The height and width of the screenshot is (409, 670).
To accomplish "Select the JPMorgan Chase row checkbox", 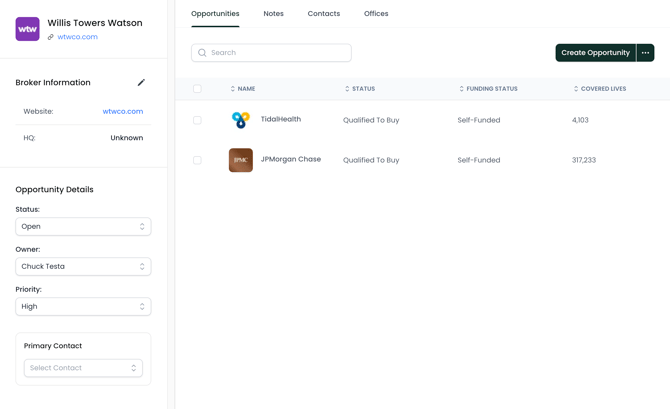I will tap(197, 160).
